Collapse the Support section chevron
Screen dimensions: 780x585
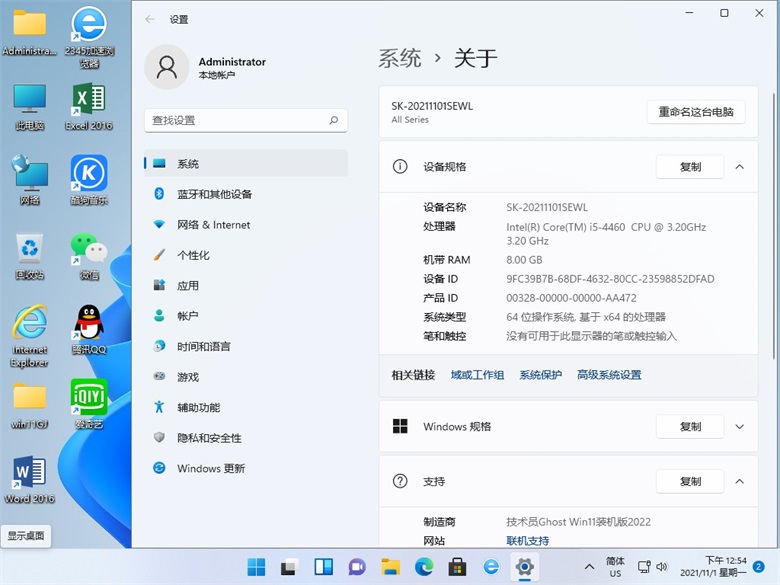(740, 481)
